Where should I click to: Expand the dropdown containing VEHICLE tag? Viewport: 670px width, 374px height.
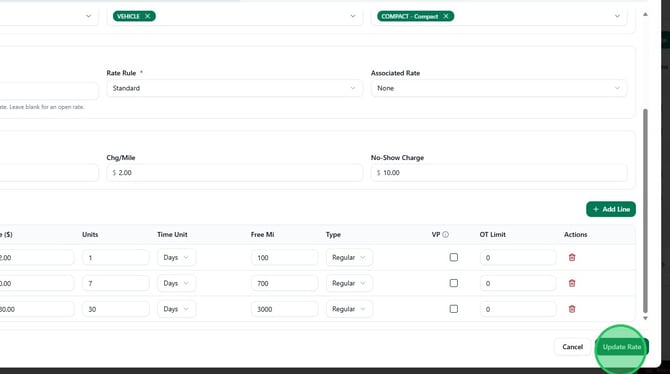[353, 16]
